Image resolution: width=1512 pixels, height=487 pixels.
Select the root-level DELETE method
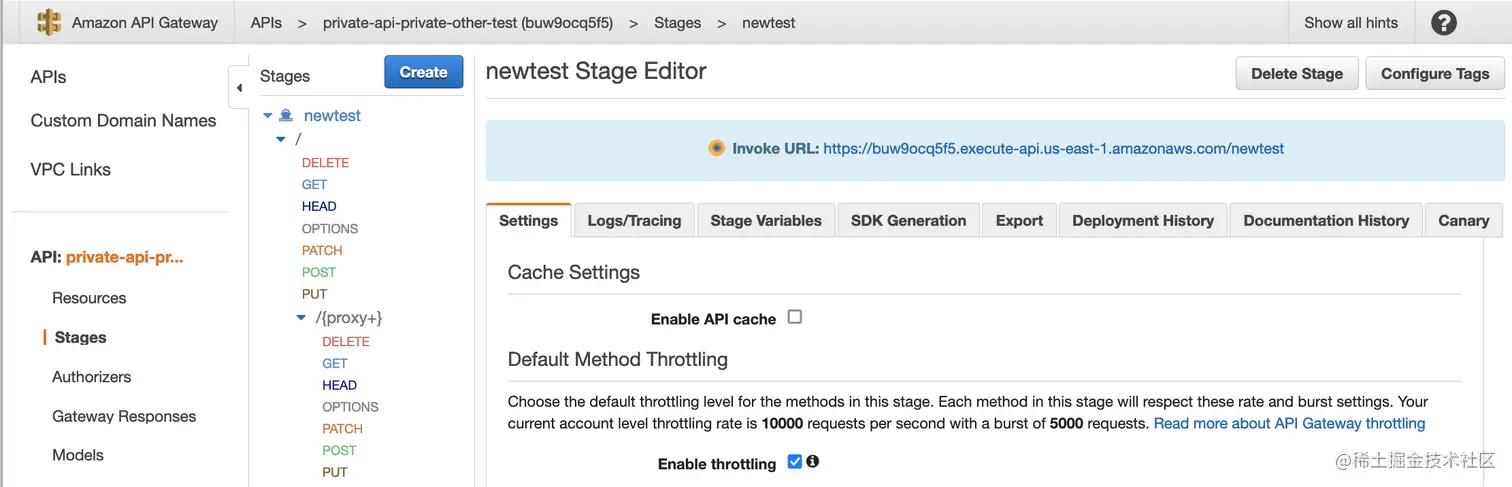coord(325,162)
